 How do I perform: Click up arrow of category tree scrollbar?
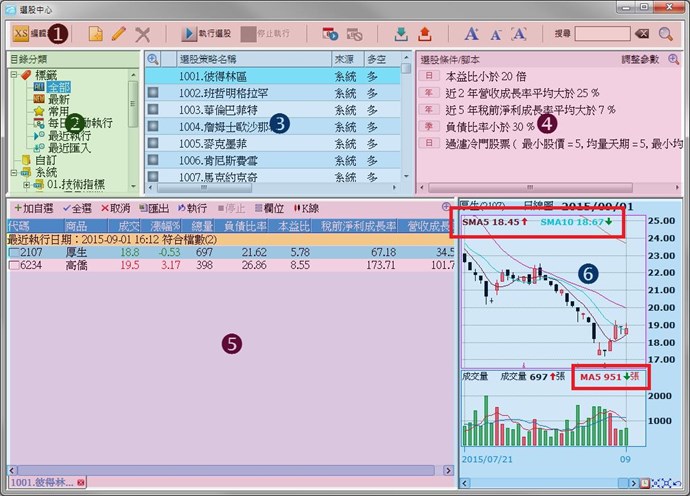[133, 75]
